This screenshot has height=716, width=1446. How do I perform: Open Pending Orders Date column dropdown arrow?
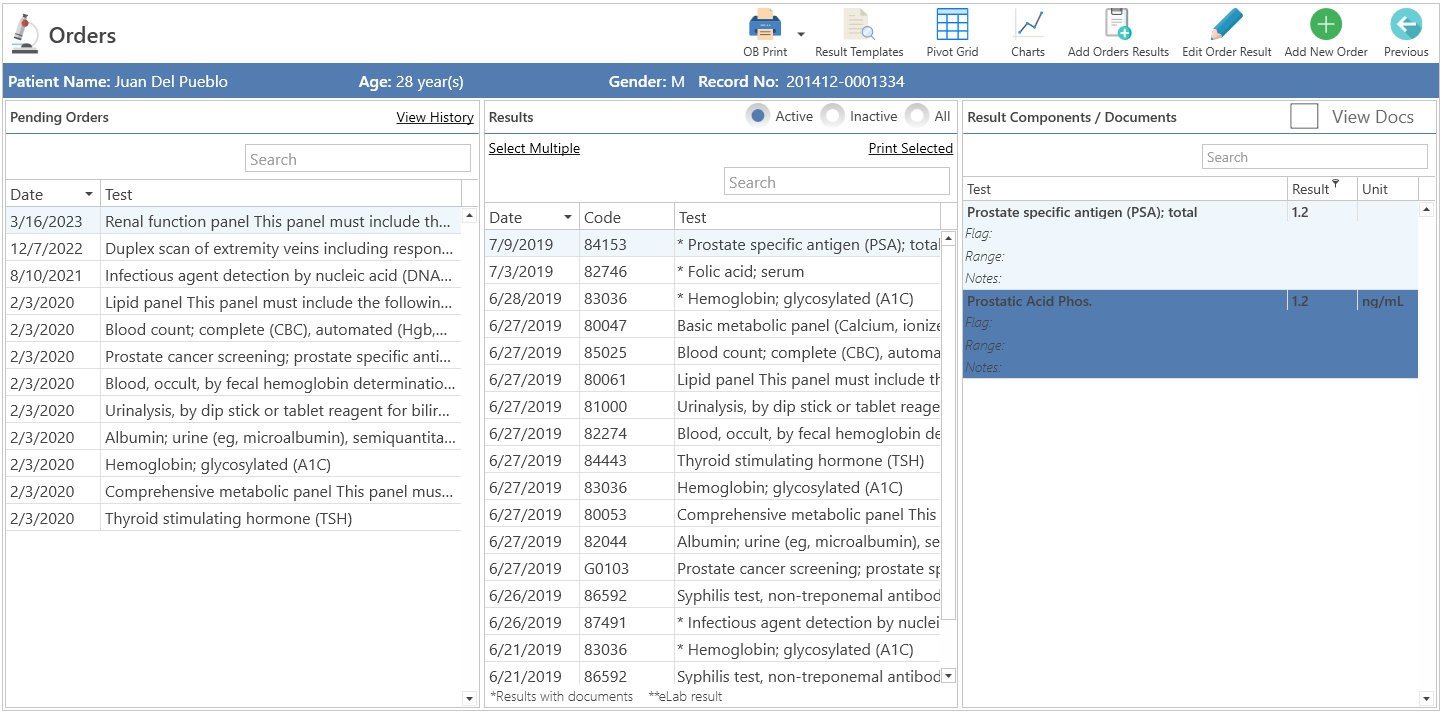89,194
